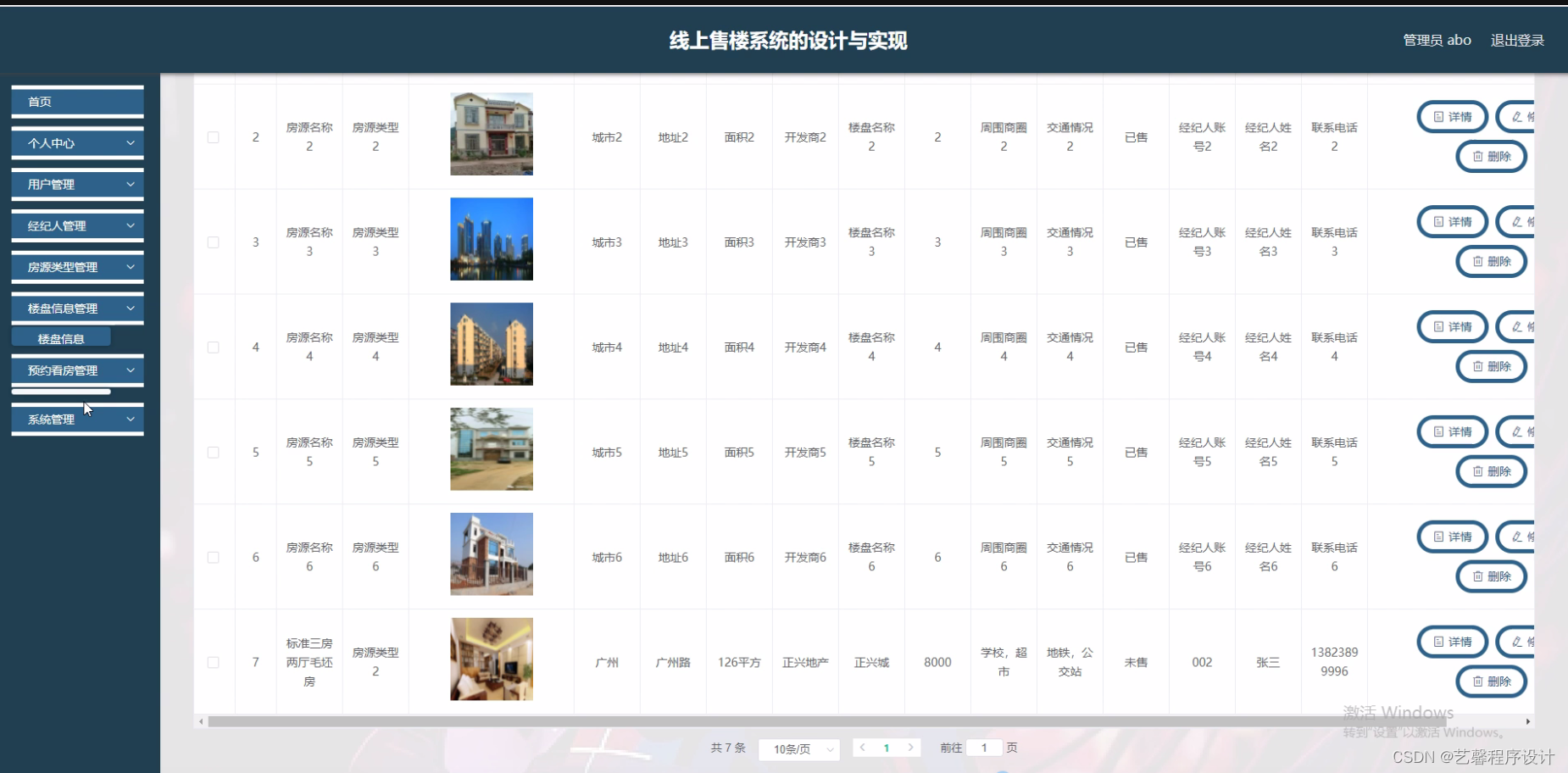Viewport: 1568px width, 773px height.
Task: Expand the 用户管理 sidebar section
Action: 77,184
